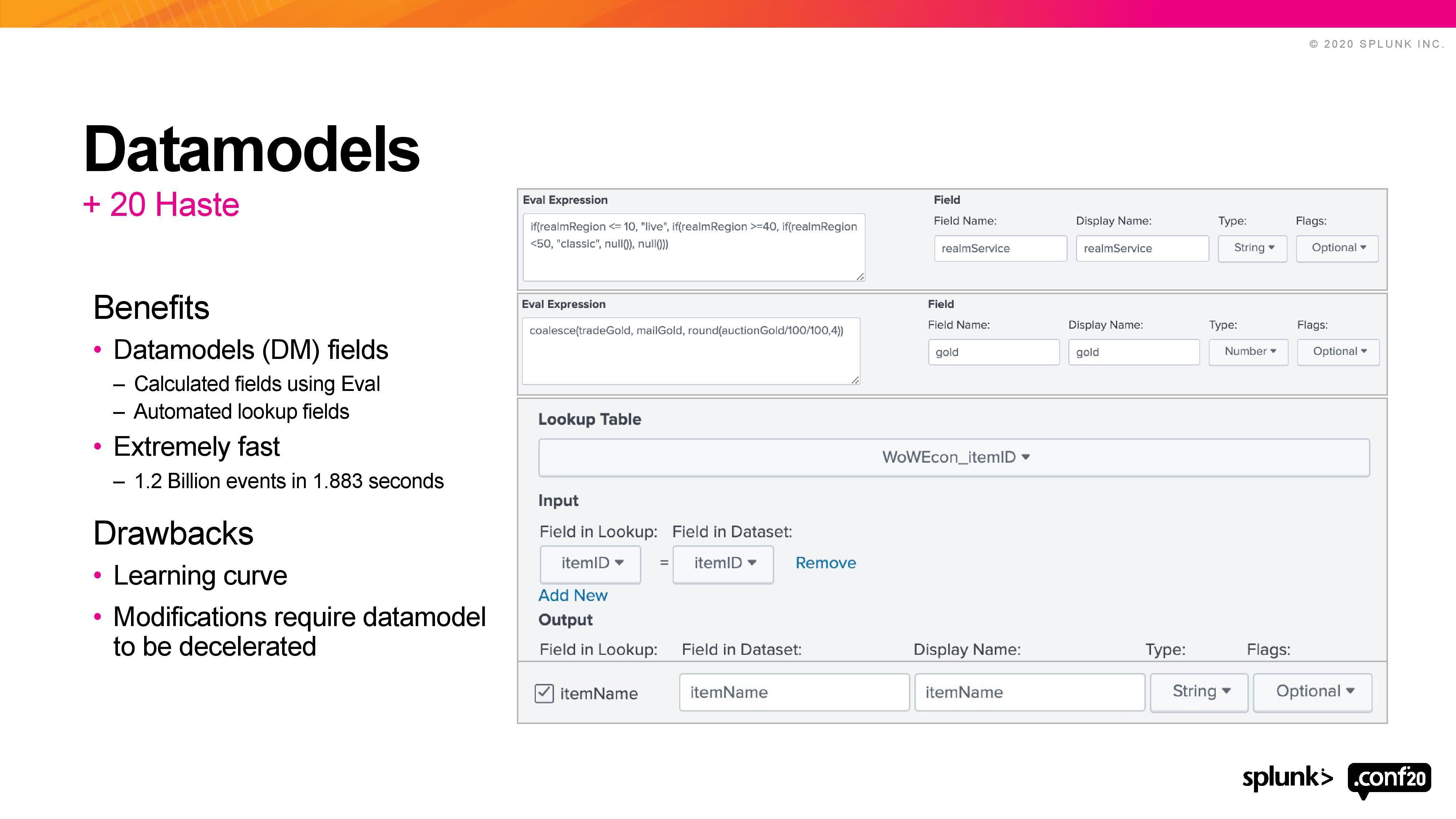Toggle the itemName output checkbox

[x=544, y=693]
